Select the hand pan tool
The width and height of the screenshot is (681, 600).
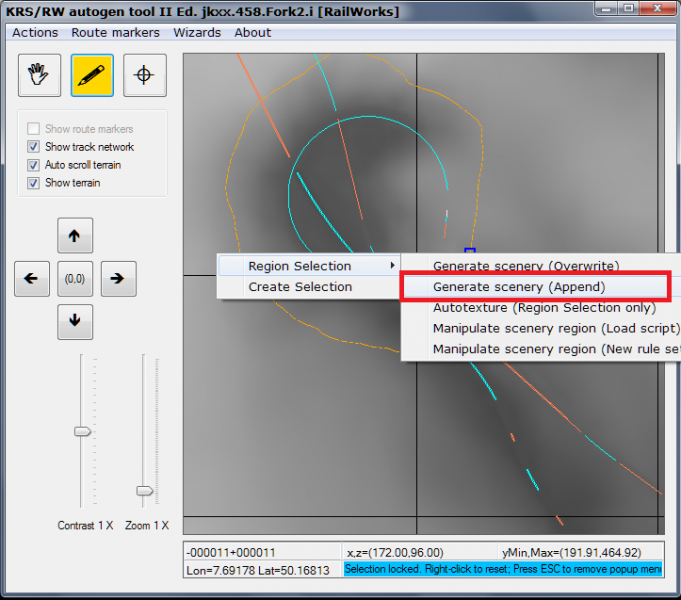point(40,75)
